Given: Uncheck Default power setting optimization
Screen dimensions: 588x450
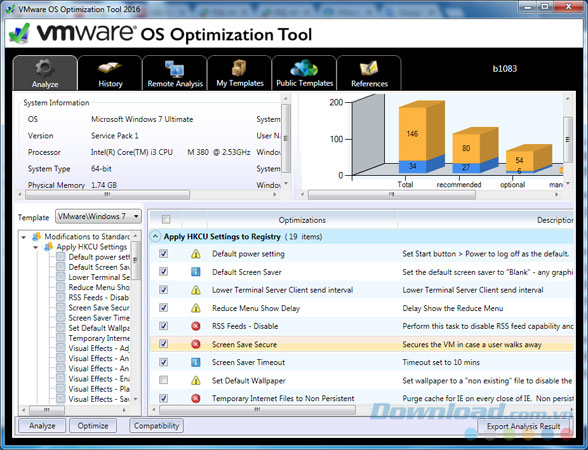Looking at the screenshot, I should coord(164,254).
